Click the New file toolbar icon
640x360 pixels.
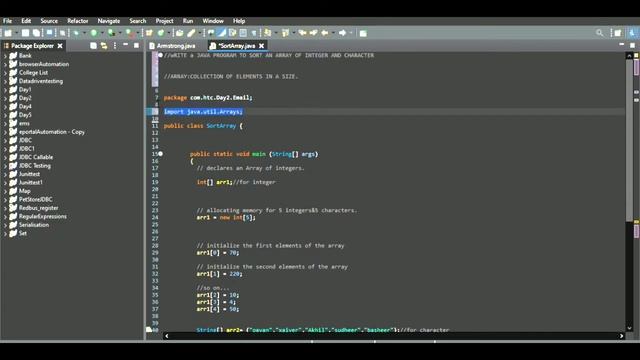coord(8,33)
